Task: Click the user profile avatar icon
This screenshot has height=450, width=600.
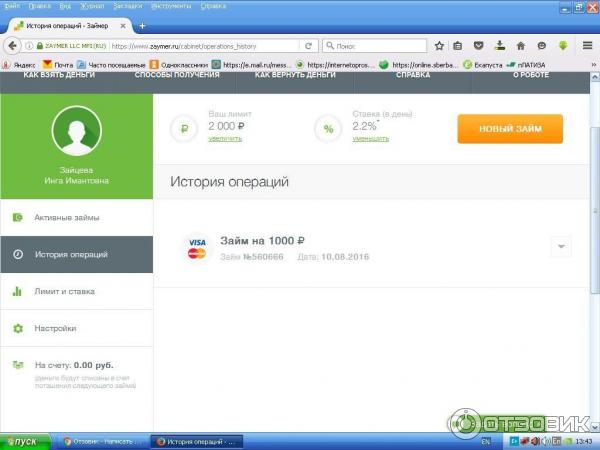Action: pyautogui.click(x=76, y=134)
